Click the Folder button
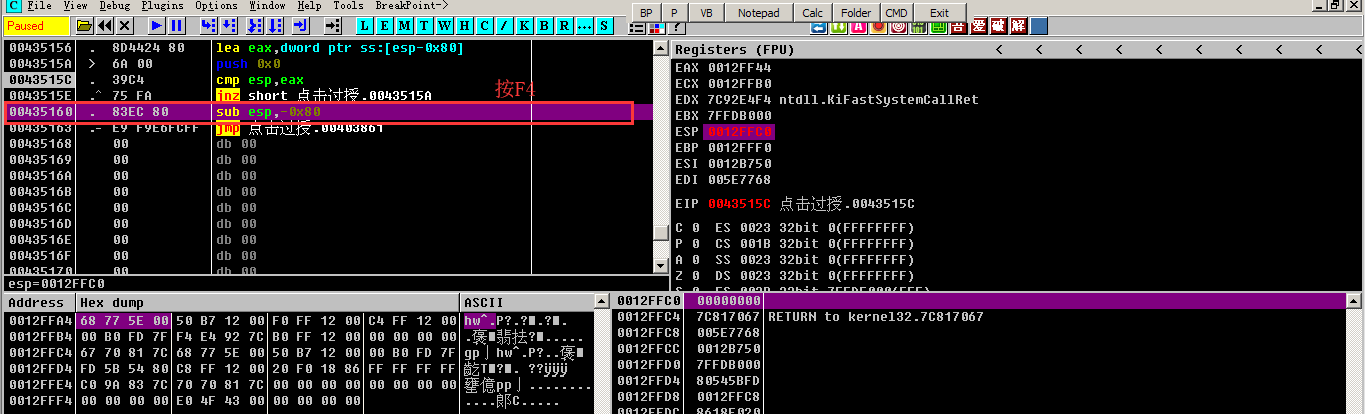The width and height of the screenshot is (1366, 414). pos(855,13)
